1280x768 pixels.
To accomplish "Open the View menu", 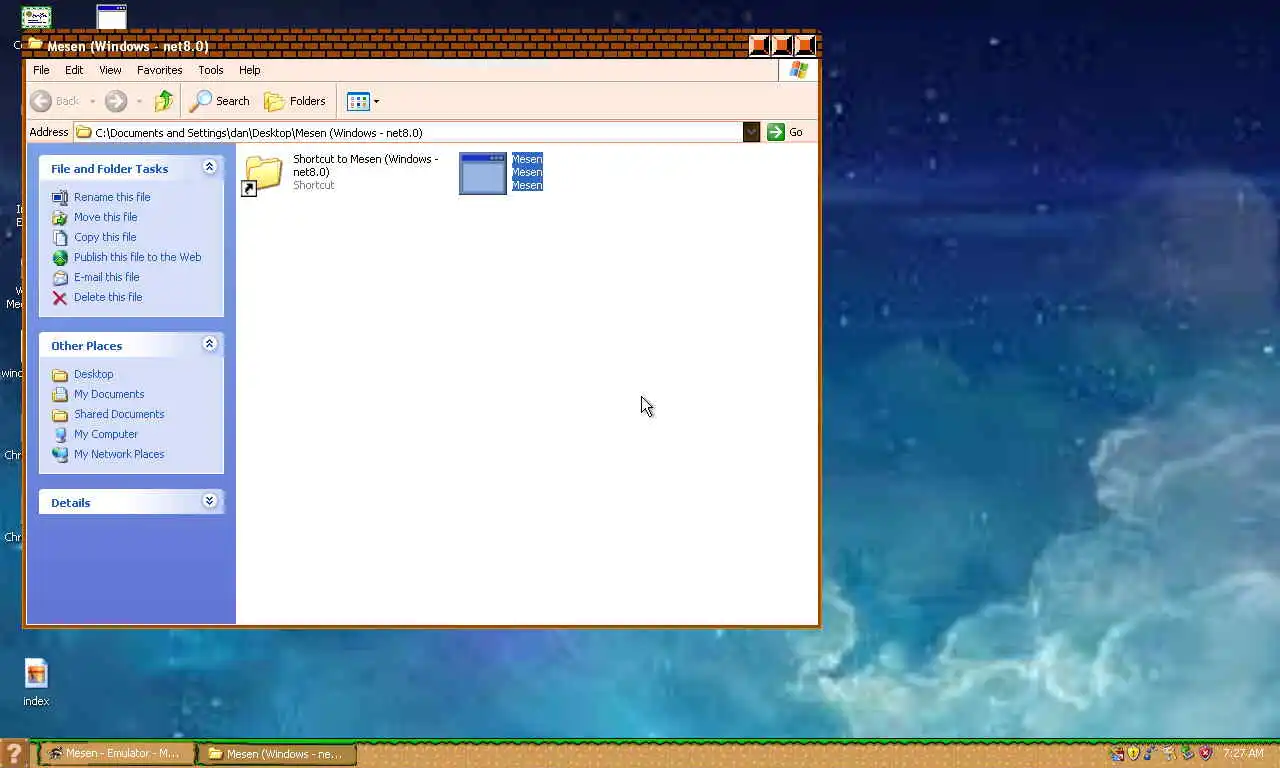I will [110, 70].
